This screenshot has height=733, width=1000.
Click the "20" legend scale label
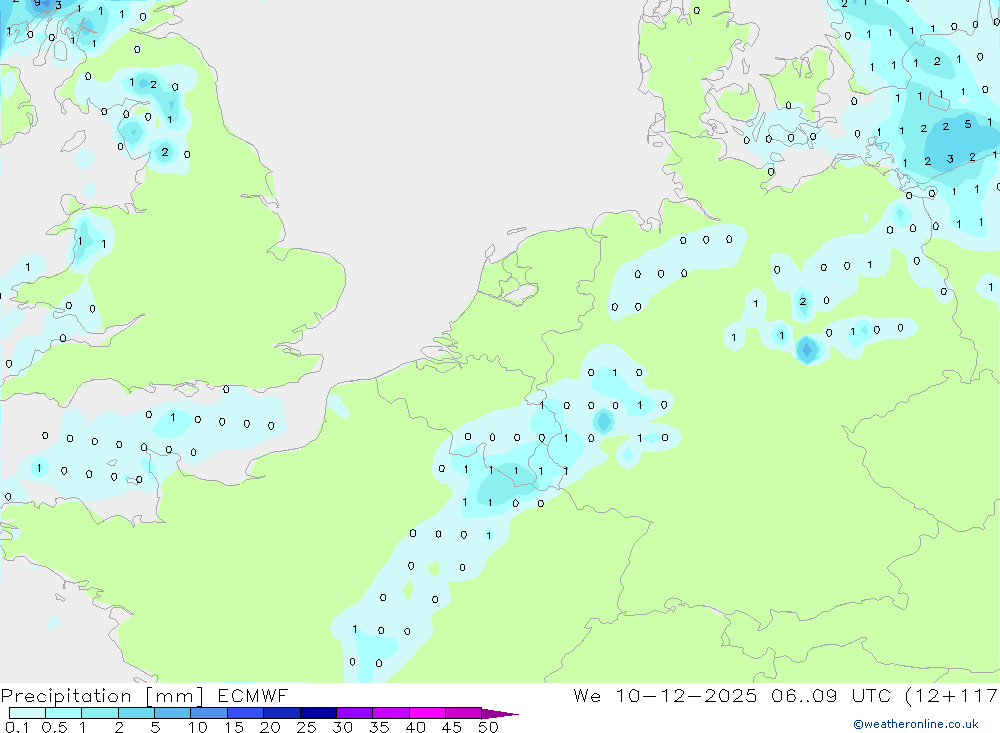270,727
